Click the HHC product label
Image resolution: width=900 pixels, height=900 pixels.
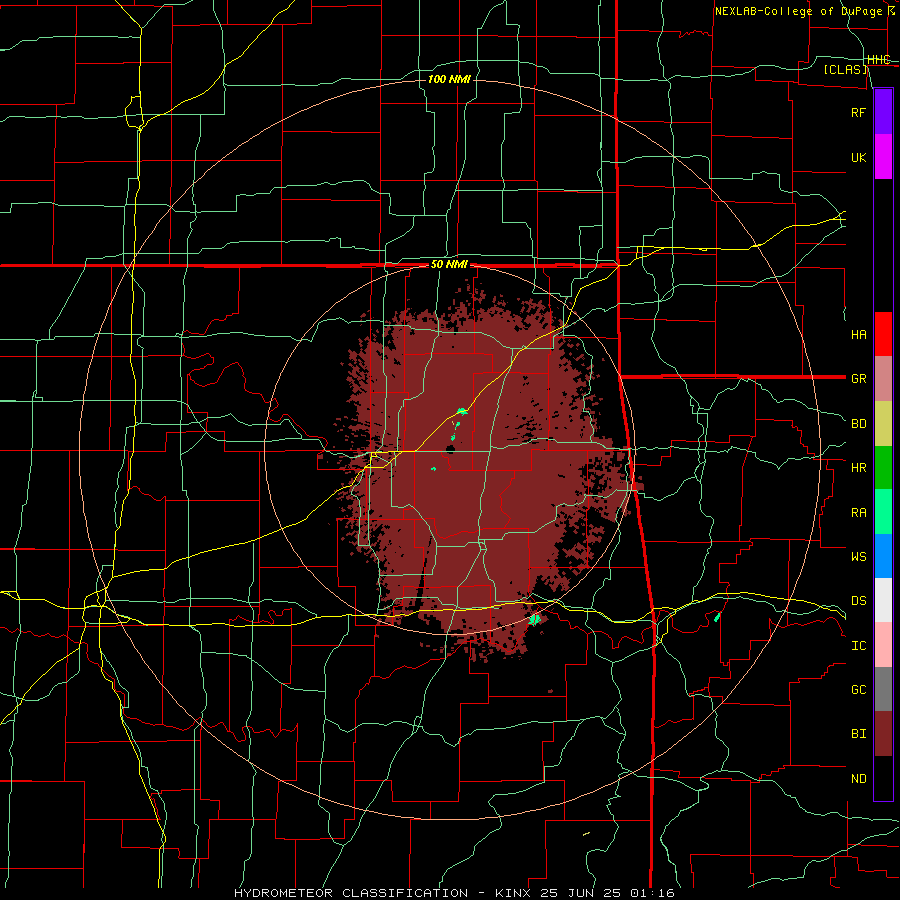tap(878, 60)
